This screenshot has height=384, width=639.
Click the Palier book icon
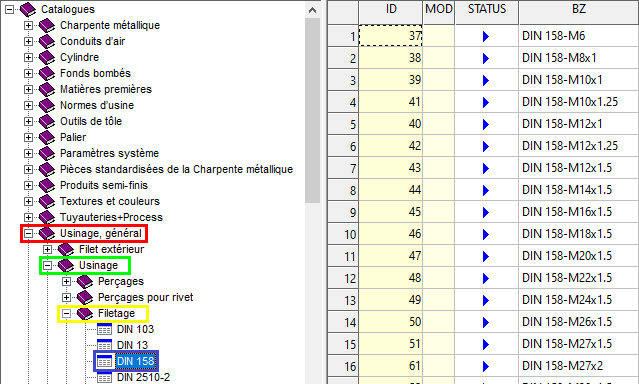(x=47, y=137)
